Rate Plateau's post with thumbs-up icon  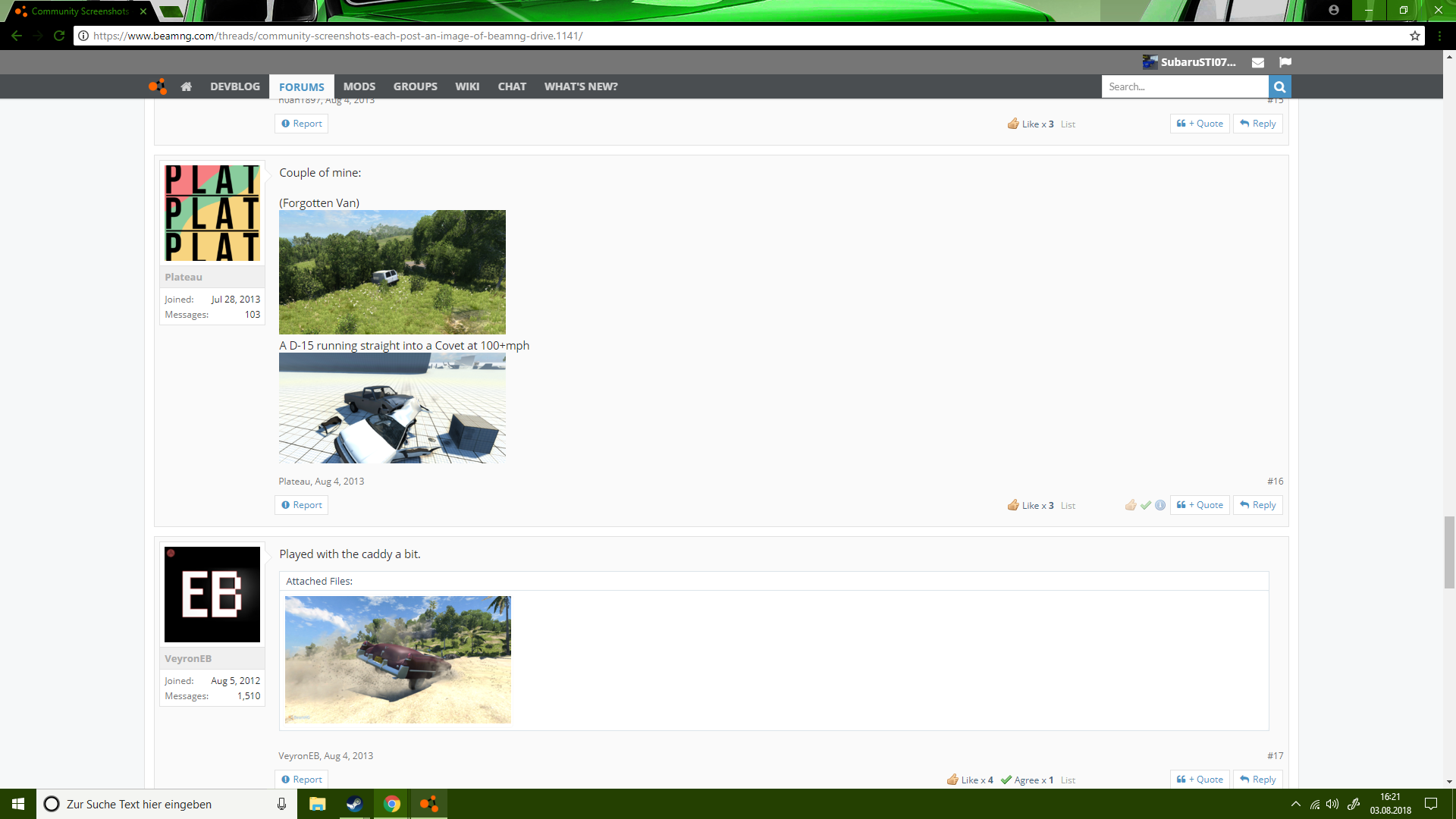pyautogui.click(x=1131, y=505)
